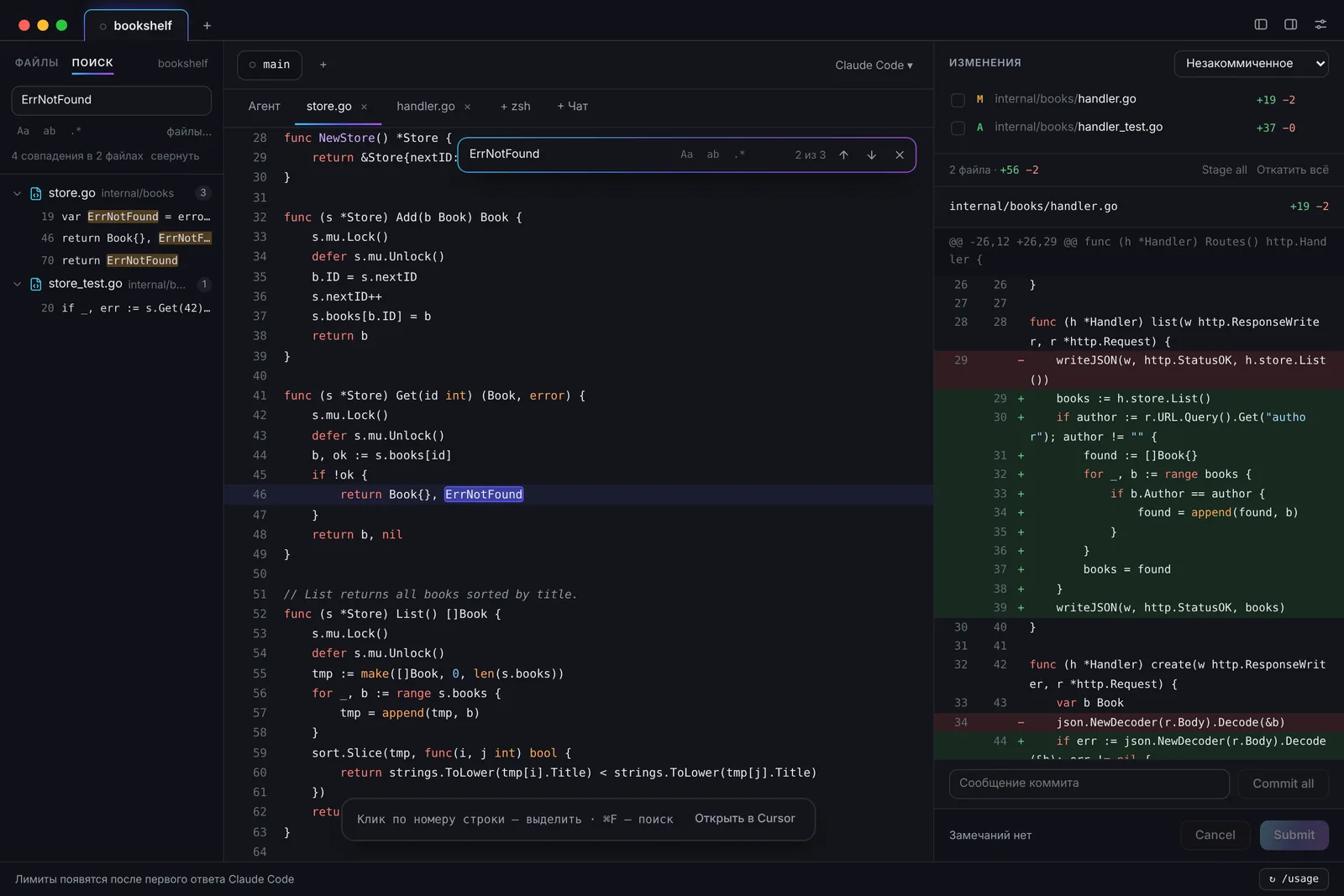Check the handler_test.go change checkbox

958,128
